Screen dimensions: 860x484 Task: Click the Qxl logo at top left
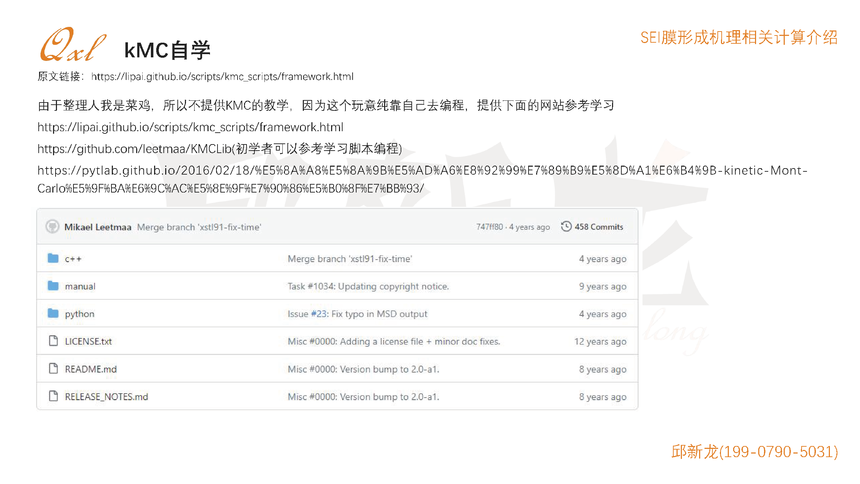(x=72, y=48)
